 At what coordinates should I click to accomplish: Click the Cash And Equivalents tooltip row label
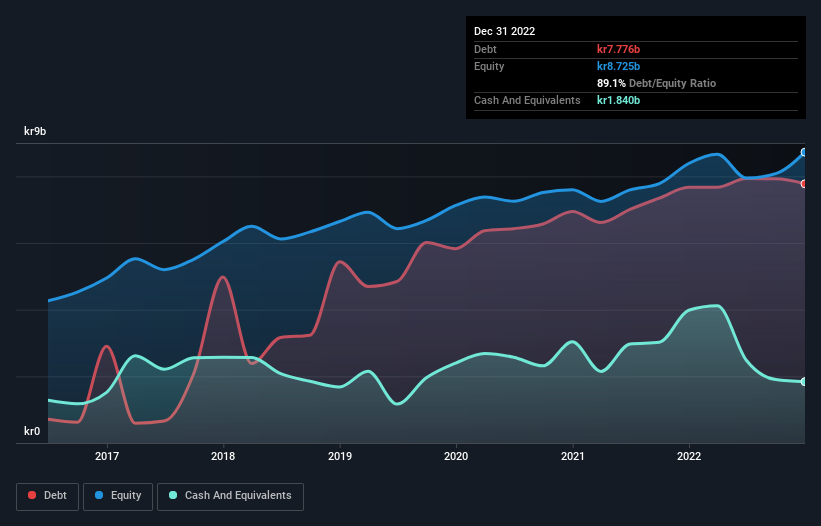click(527, 100)
